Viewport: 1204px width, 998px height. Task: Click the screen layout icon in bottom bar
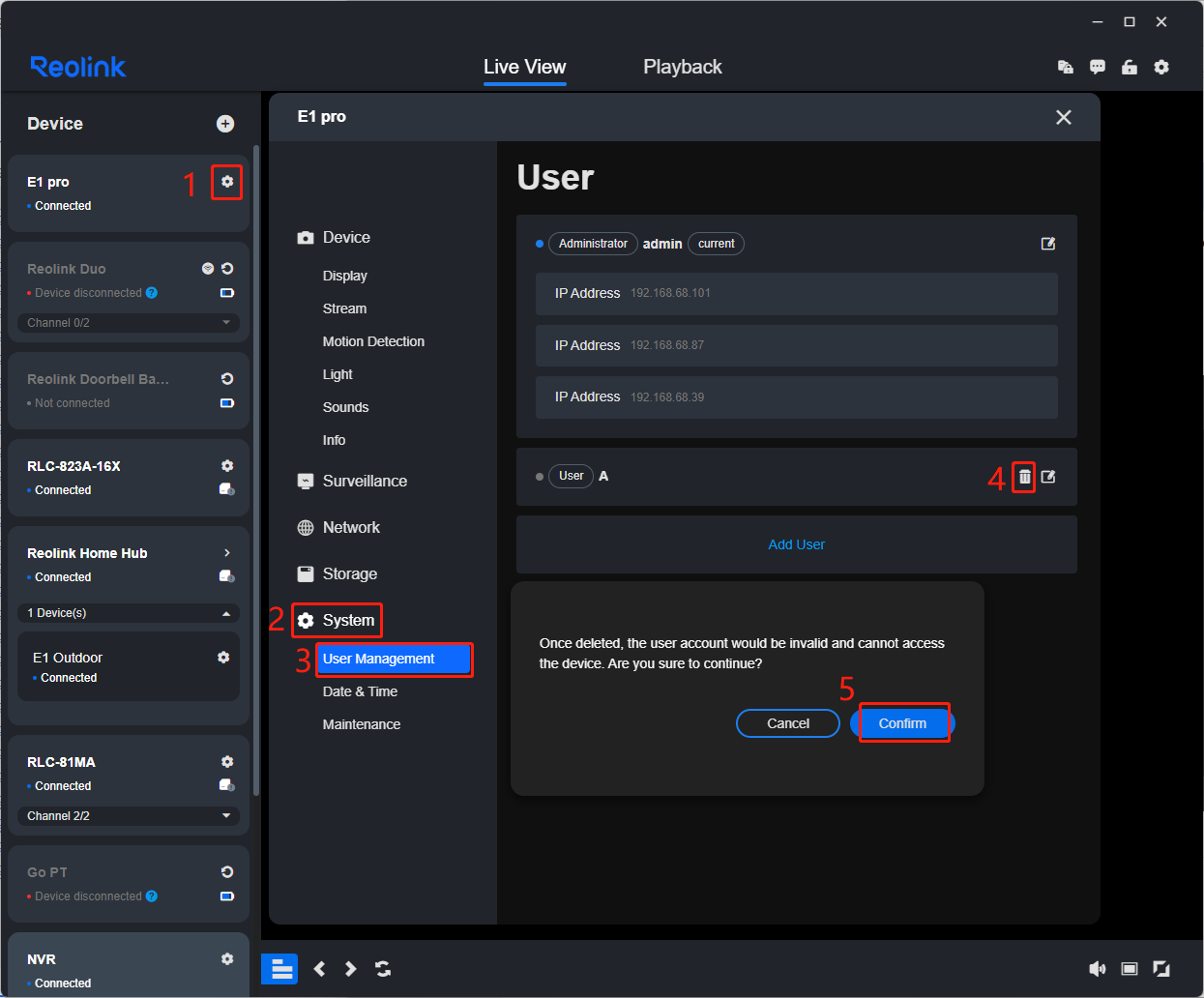pyautogui.click(x=1130, y=969)
